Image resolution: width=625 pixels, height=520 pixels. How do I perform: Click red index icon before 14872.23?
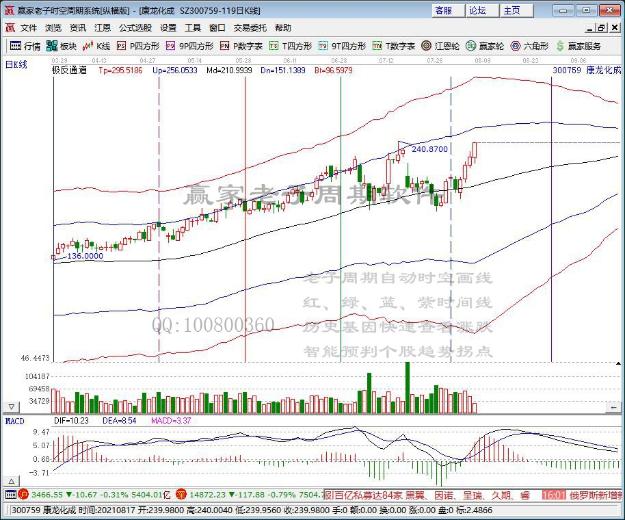coord(181,494)
